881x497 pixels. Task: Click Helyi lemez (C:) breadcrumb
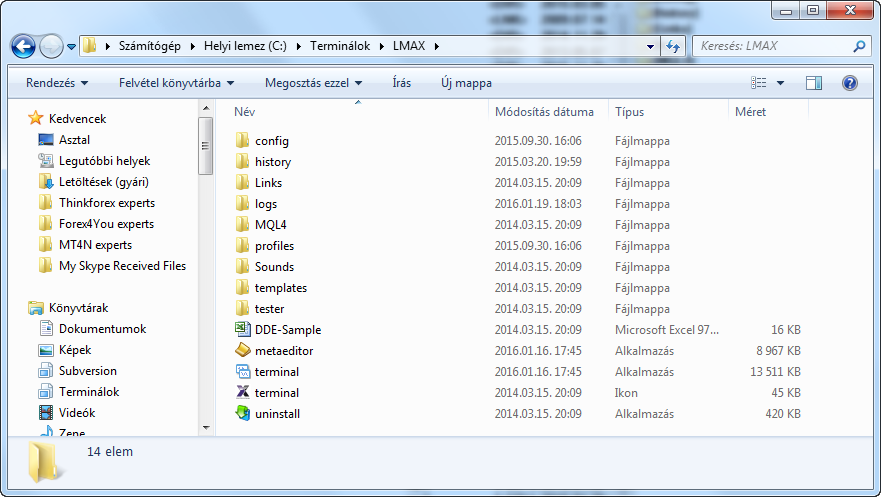(245, 46)
